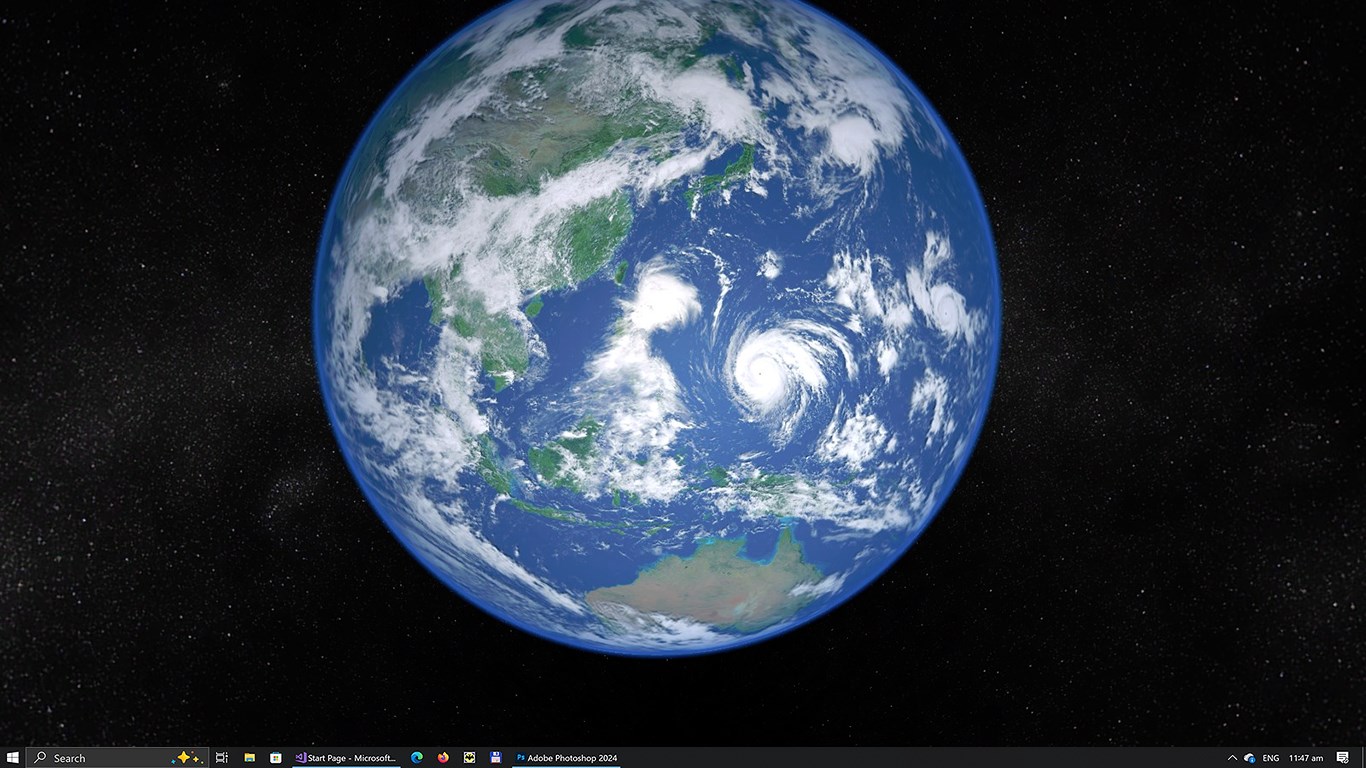This screenshot has height=768, width=1366.
Task: Open the 11:47 am clock flyout
Action: [x=1306, y=758]
